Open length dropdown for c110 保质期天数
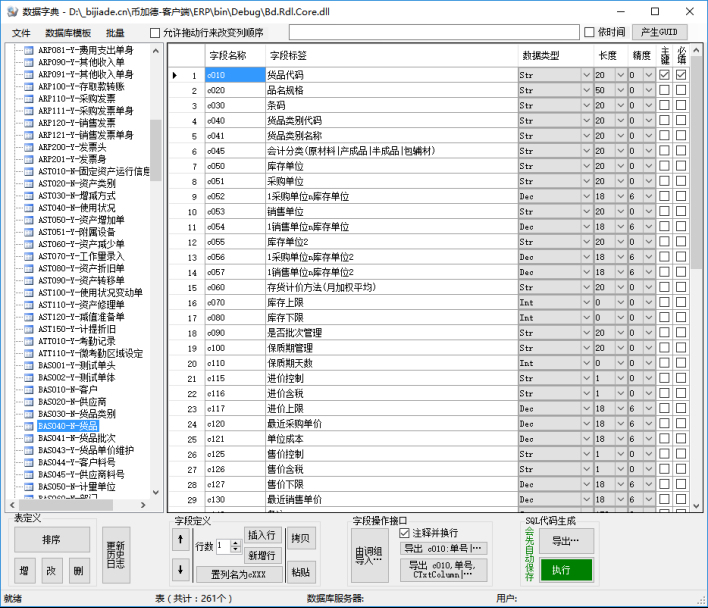 pos(621,363)
